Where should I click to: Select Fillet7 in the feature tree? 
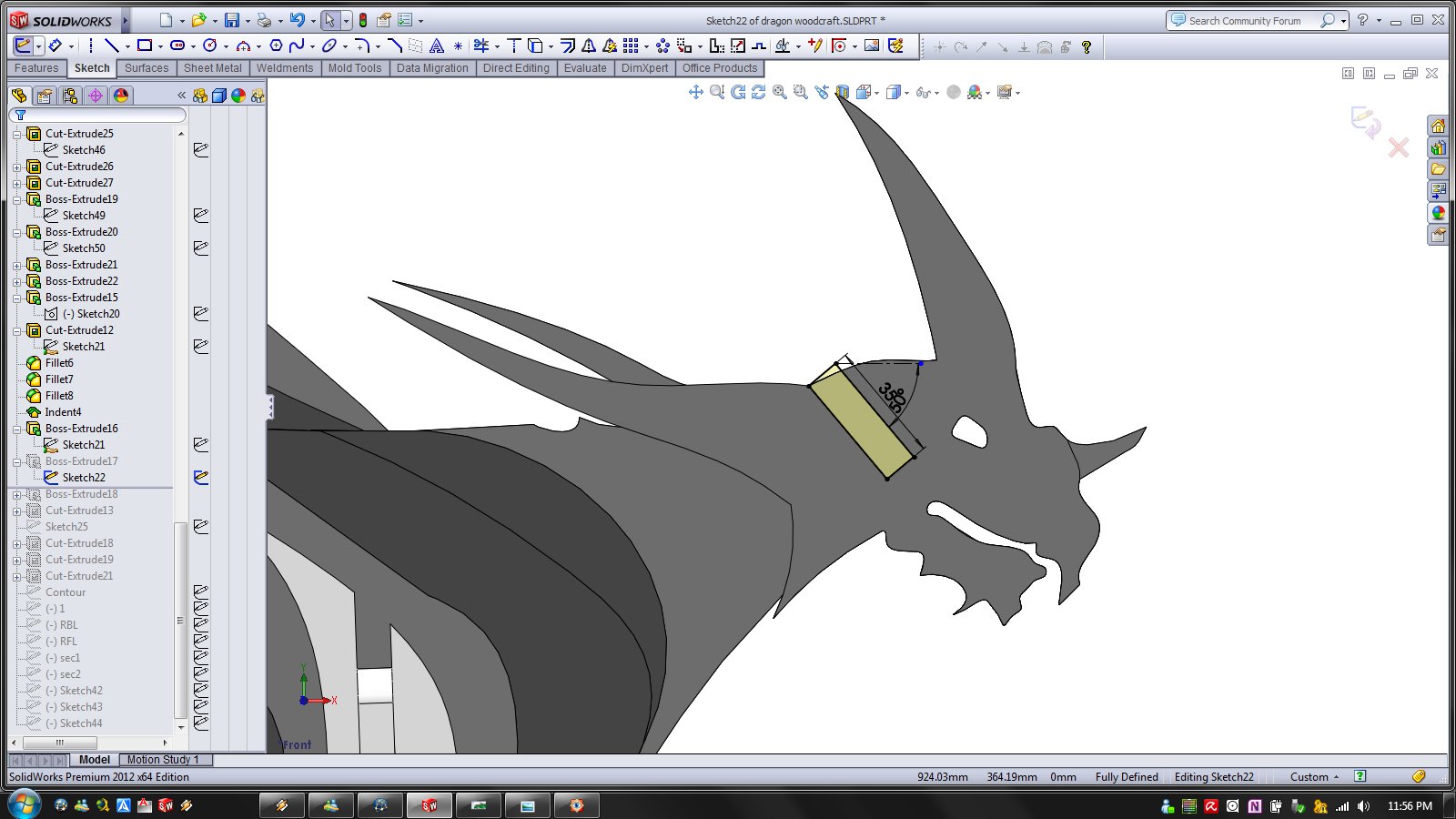coord(59,379)
